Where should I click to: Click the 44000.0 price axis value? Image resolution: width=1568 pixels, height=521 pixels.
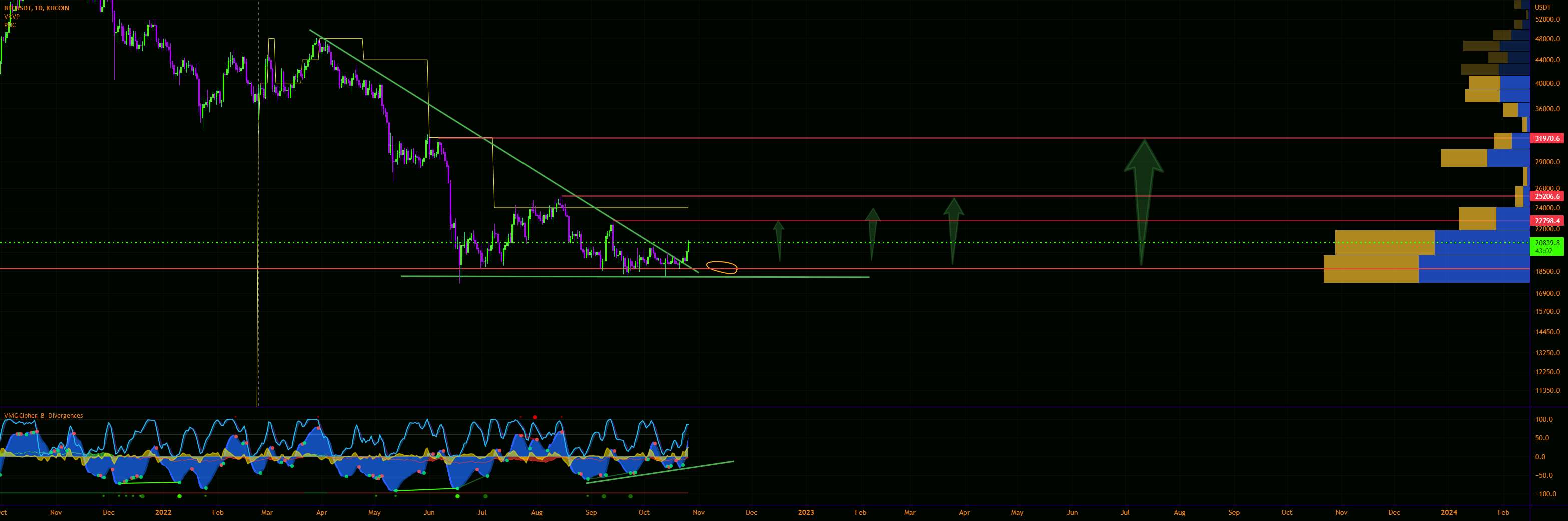tap(1547, 61)
